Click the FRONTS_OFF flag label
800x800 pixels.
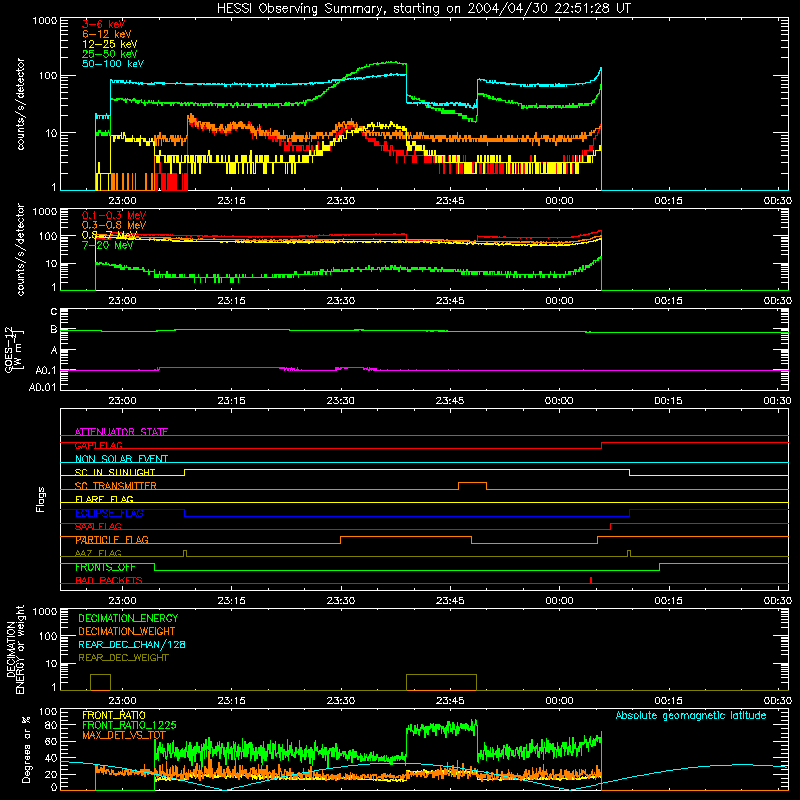click(105, 567)
